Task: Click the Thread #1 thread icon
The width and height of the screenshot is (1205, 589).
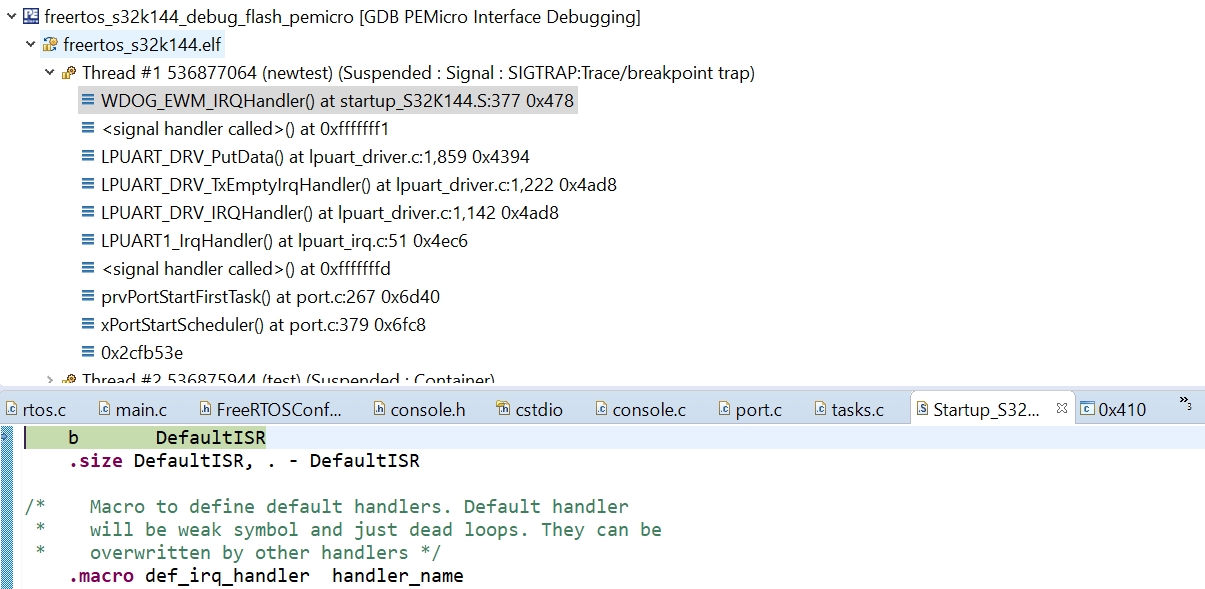Action: (x=69, y=73)
